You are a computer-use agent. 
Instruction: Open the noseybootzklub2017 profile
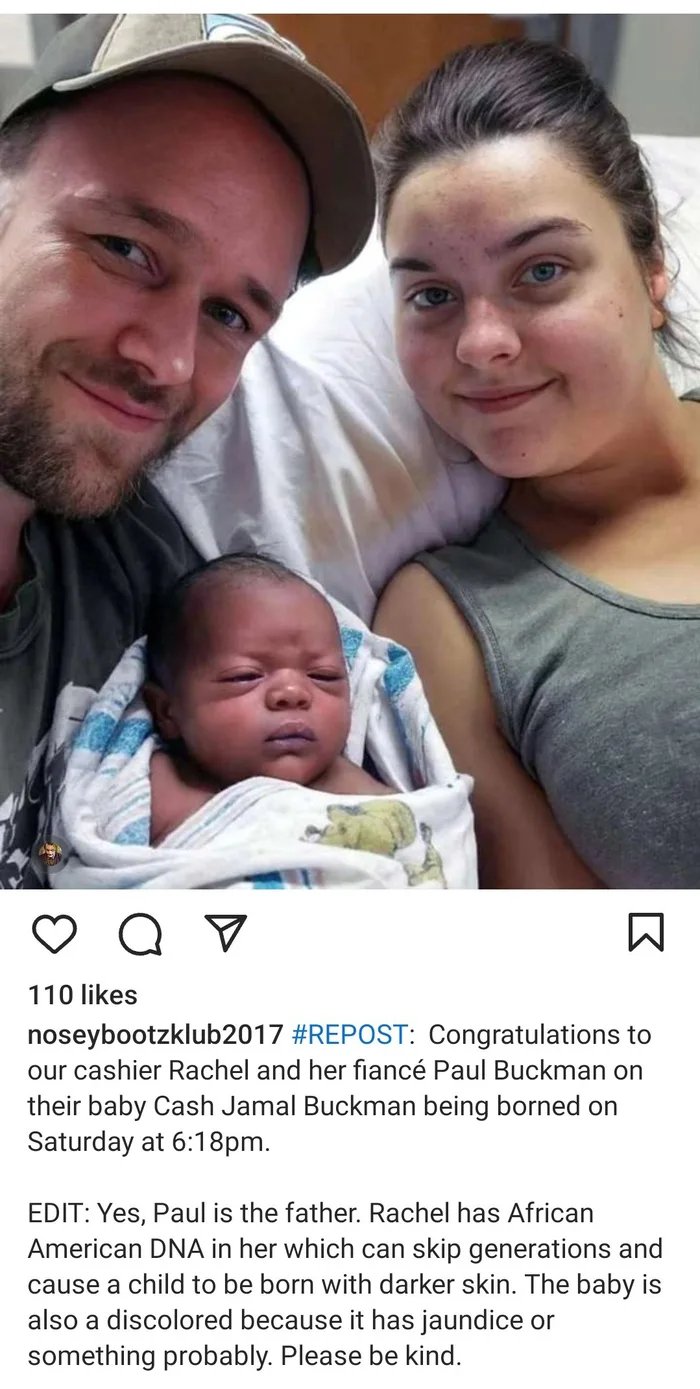click(x=157, y=1034)
